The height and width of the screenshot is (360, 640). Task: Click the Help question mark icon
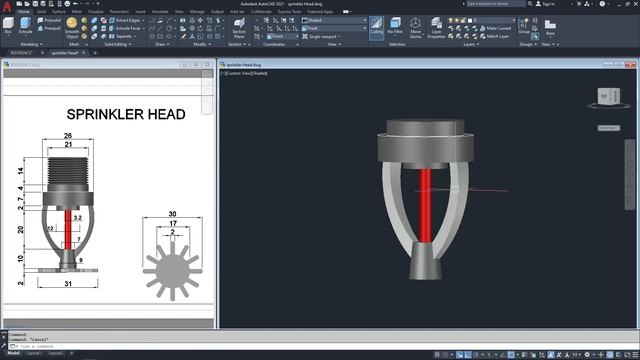pos(602,4)
